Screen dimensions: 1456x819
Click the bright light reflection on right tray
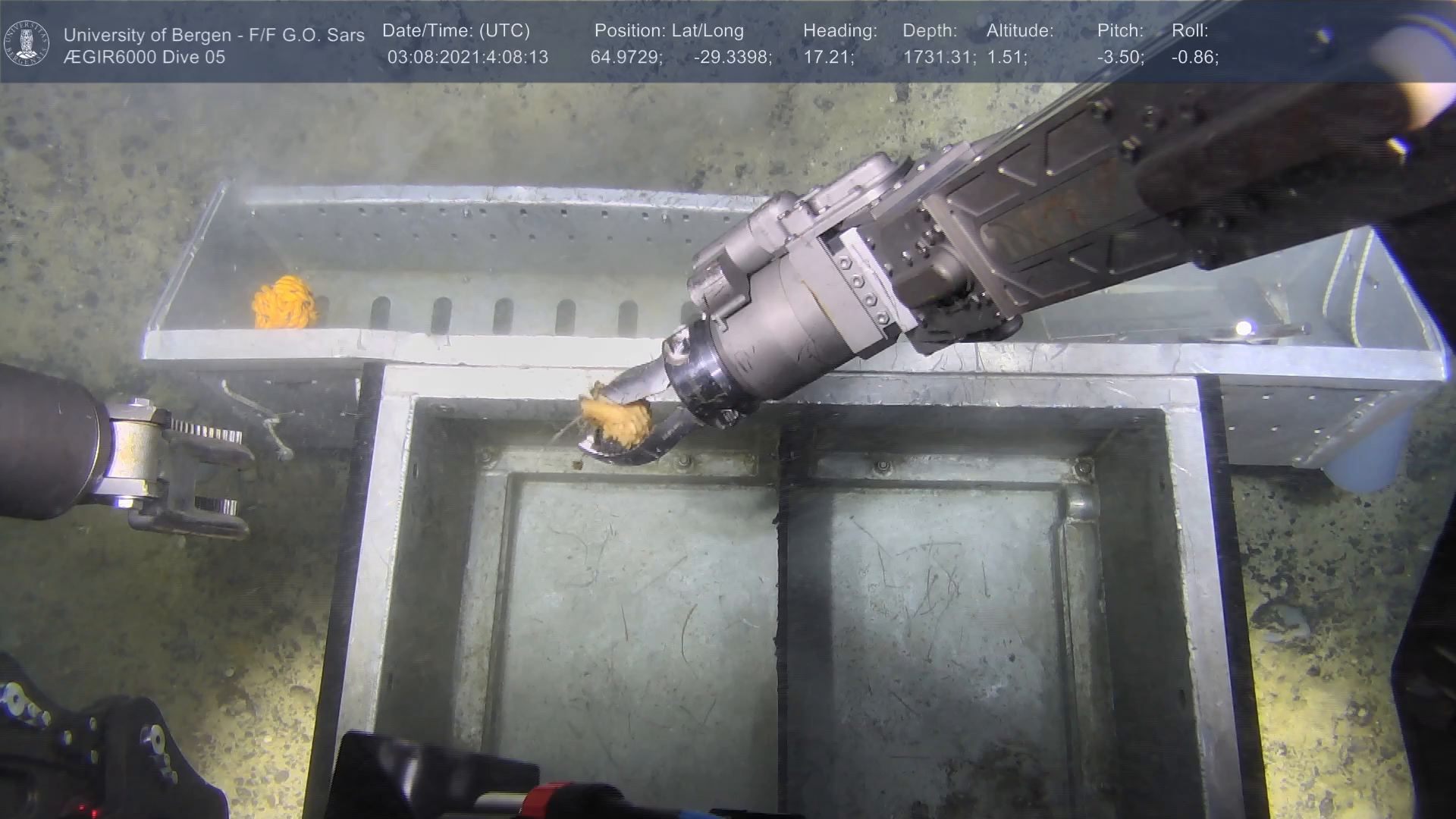1244,328
